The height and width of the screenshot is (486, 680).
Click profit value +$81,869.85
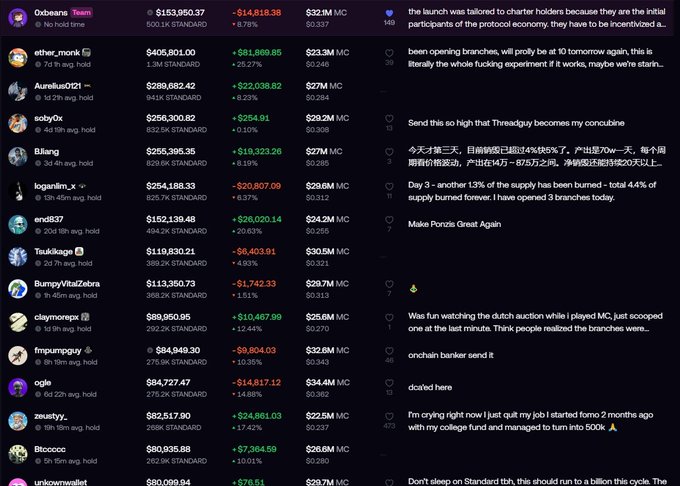tap(257, 52)
